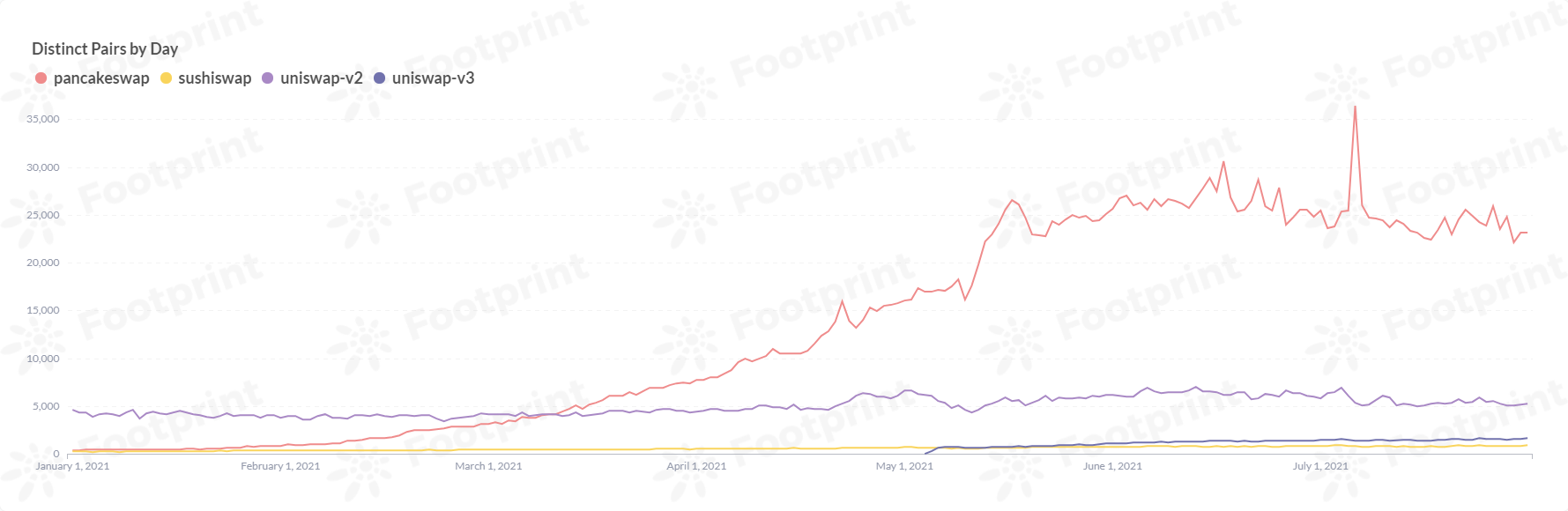This screenshot has height=511, width=1568.
Task: Select the January 1, 2021 axis label
Action: coord(72,466)
